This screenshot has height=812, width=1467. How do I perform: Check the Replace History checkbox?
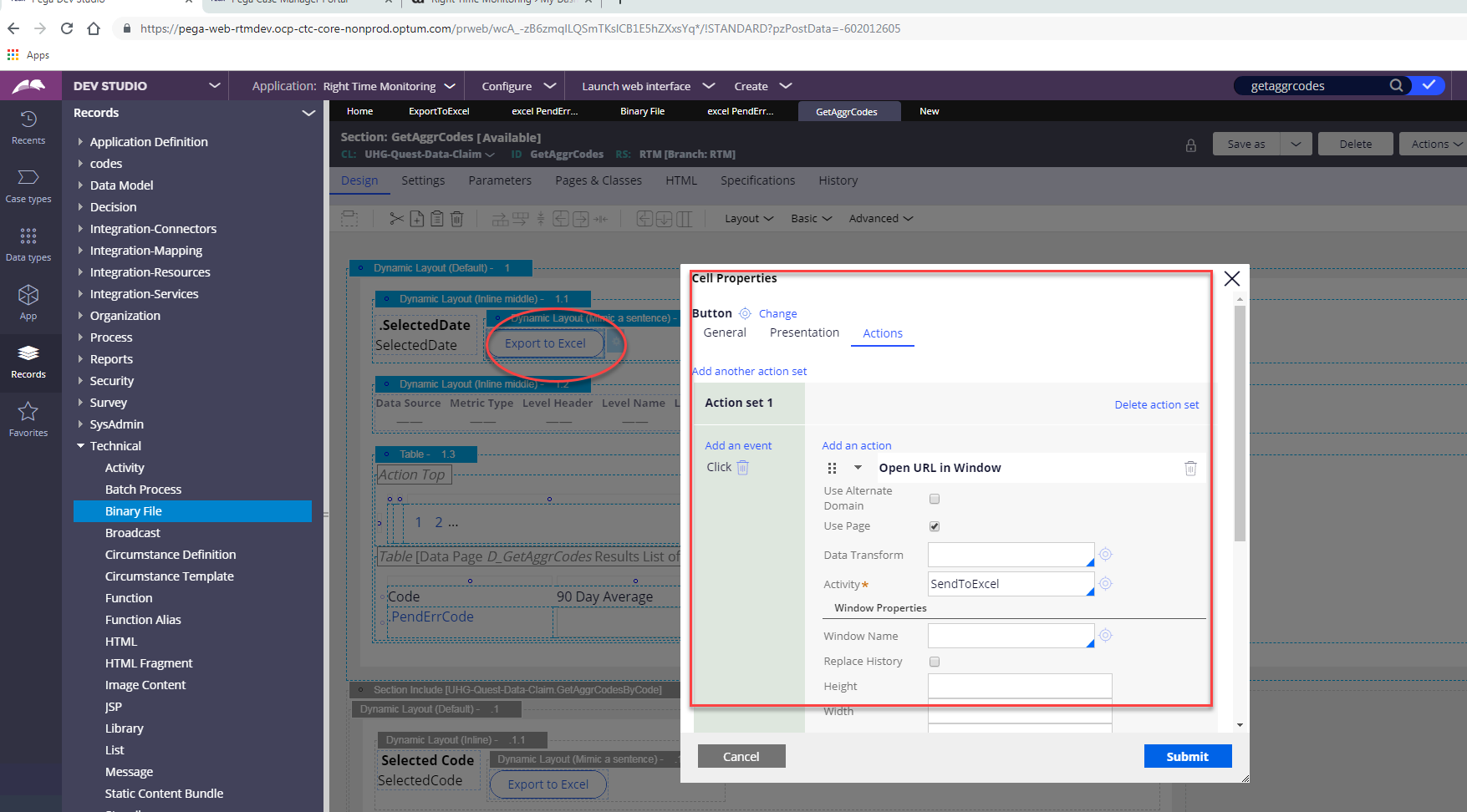(x=935, y=662)
